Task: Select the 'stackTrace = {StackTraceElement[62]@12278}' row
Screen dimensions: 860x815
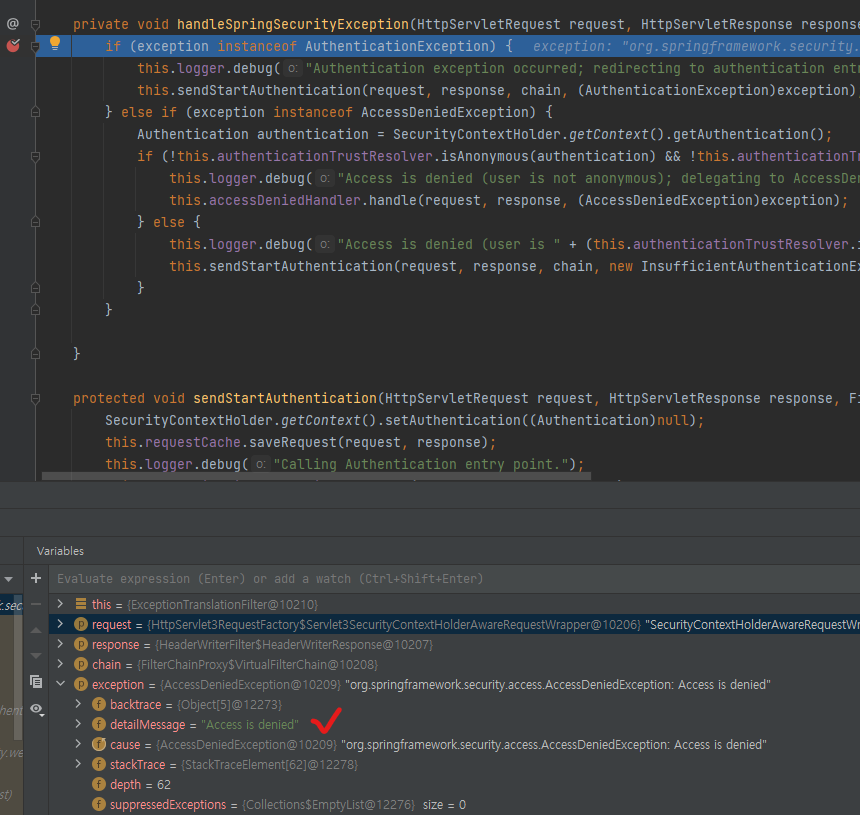Action: (454, 765)
